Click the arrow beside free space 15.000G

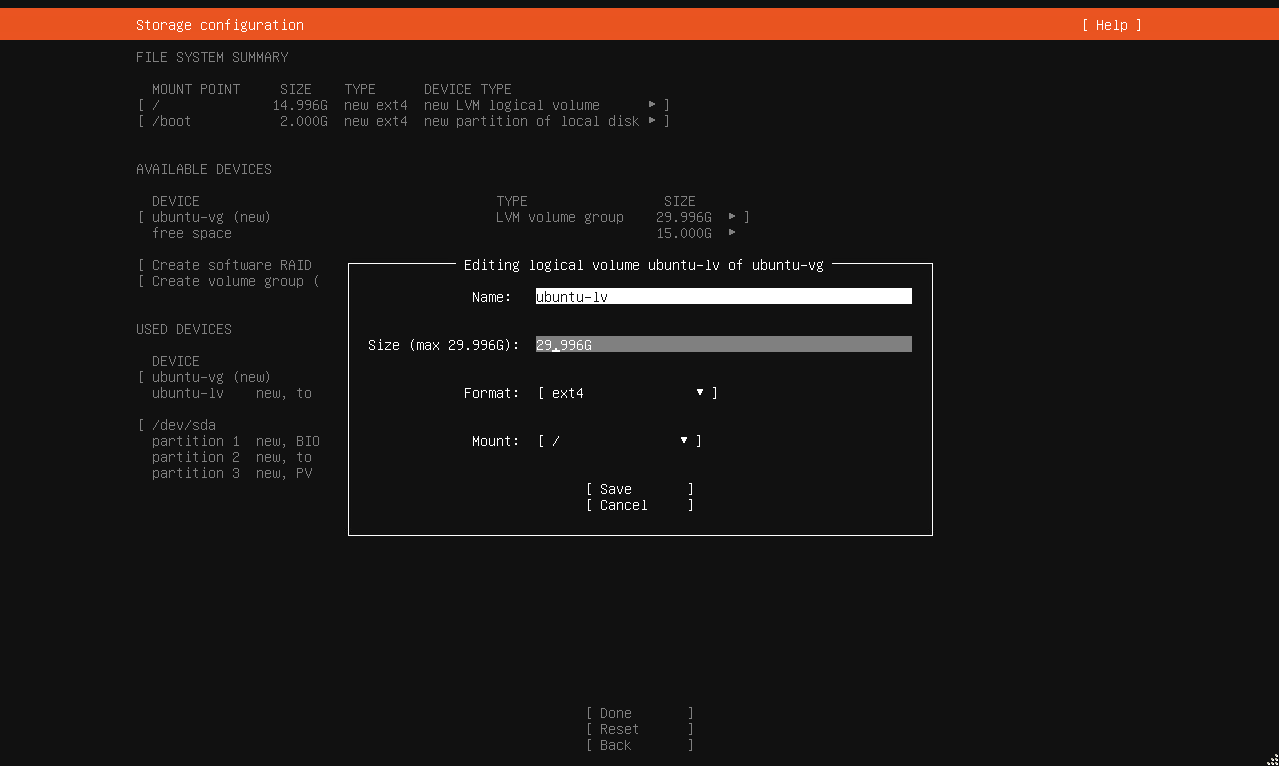[732, 233]
